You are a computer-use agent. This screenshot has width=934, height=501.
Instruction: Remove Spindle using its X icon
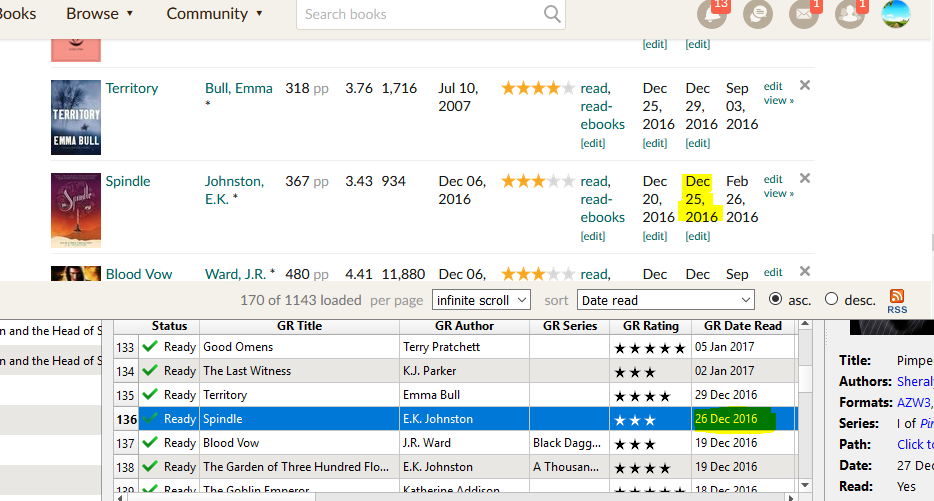tap(805, 179)
